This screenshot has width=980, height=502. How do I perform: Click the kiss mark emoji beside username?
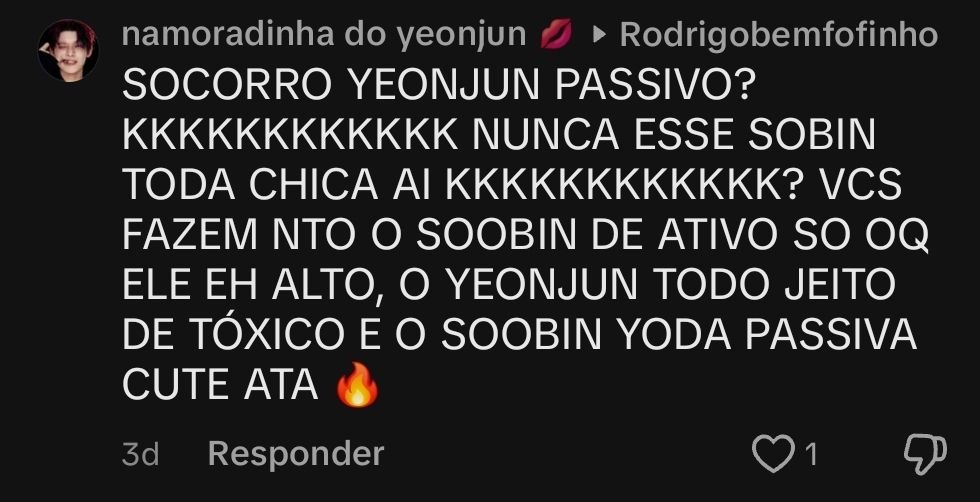[556, 34]
